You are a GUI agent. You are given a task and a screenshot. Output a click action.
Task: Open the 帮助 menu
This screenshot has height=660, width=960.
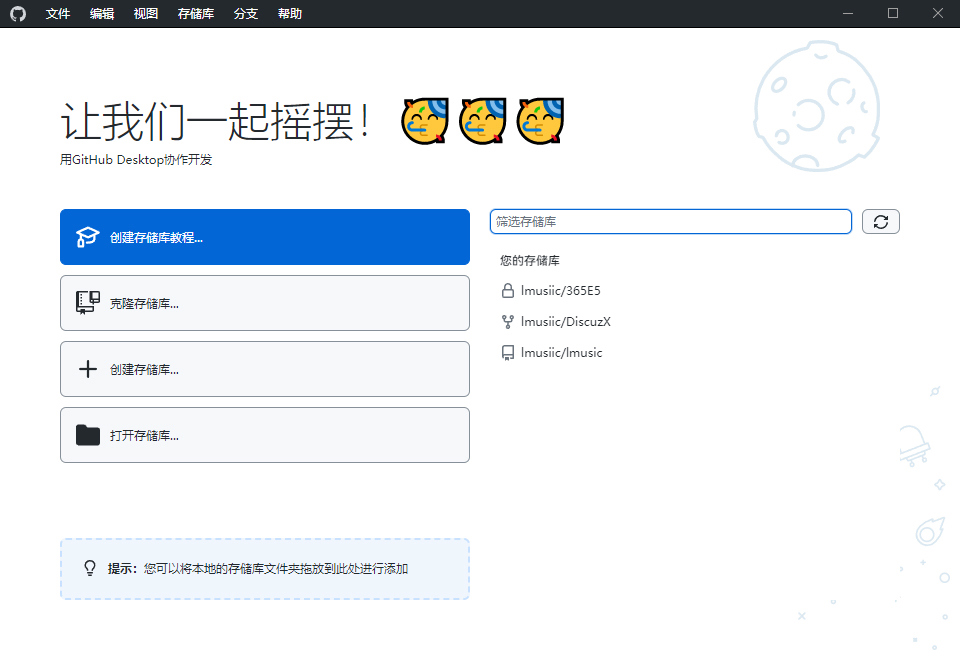coord(290,13)
